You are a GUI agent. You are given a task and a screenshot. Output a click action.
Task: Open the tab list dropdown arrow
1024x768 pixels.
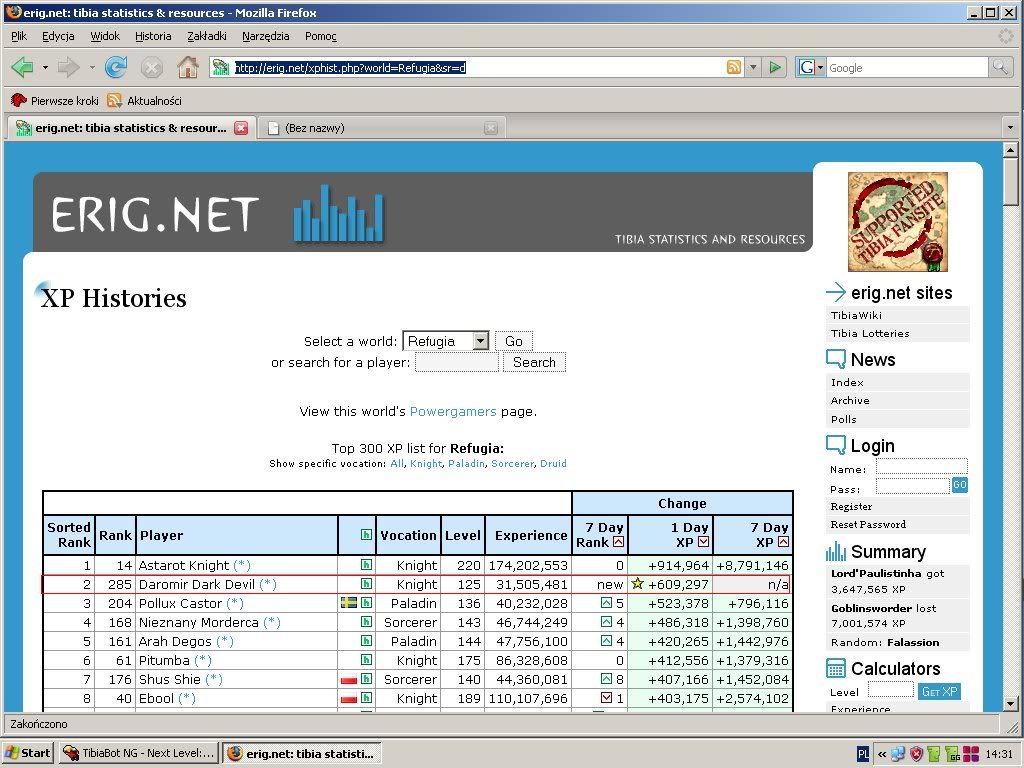[x=1010, y=128]
